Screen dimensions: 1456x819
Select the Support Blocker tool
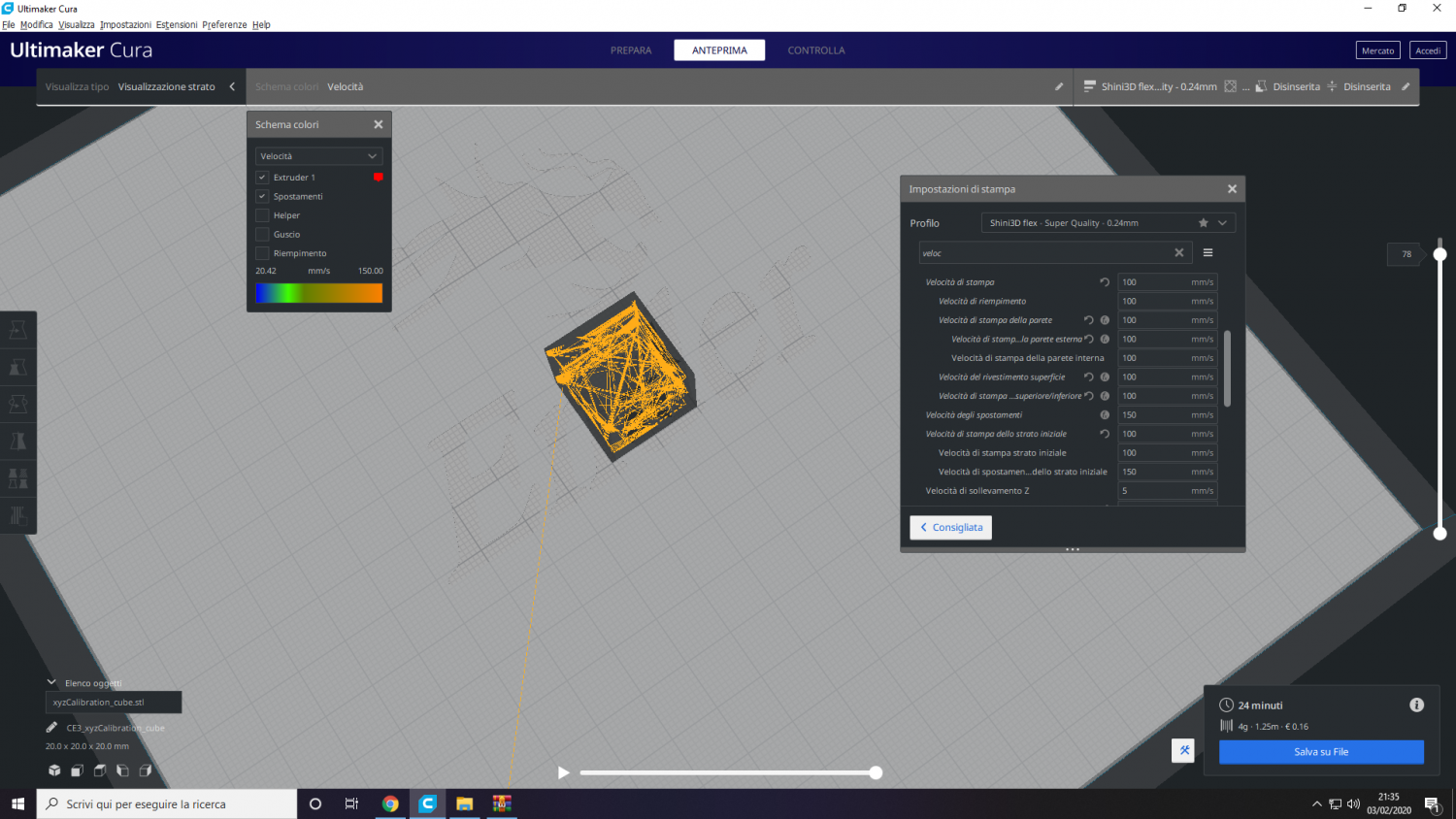coord(18,514)
